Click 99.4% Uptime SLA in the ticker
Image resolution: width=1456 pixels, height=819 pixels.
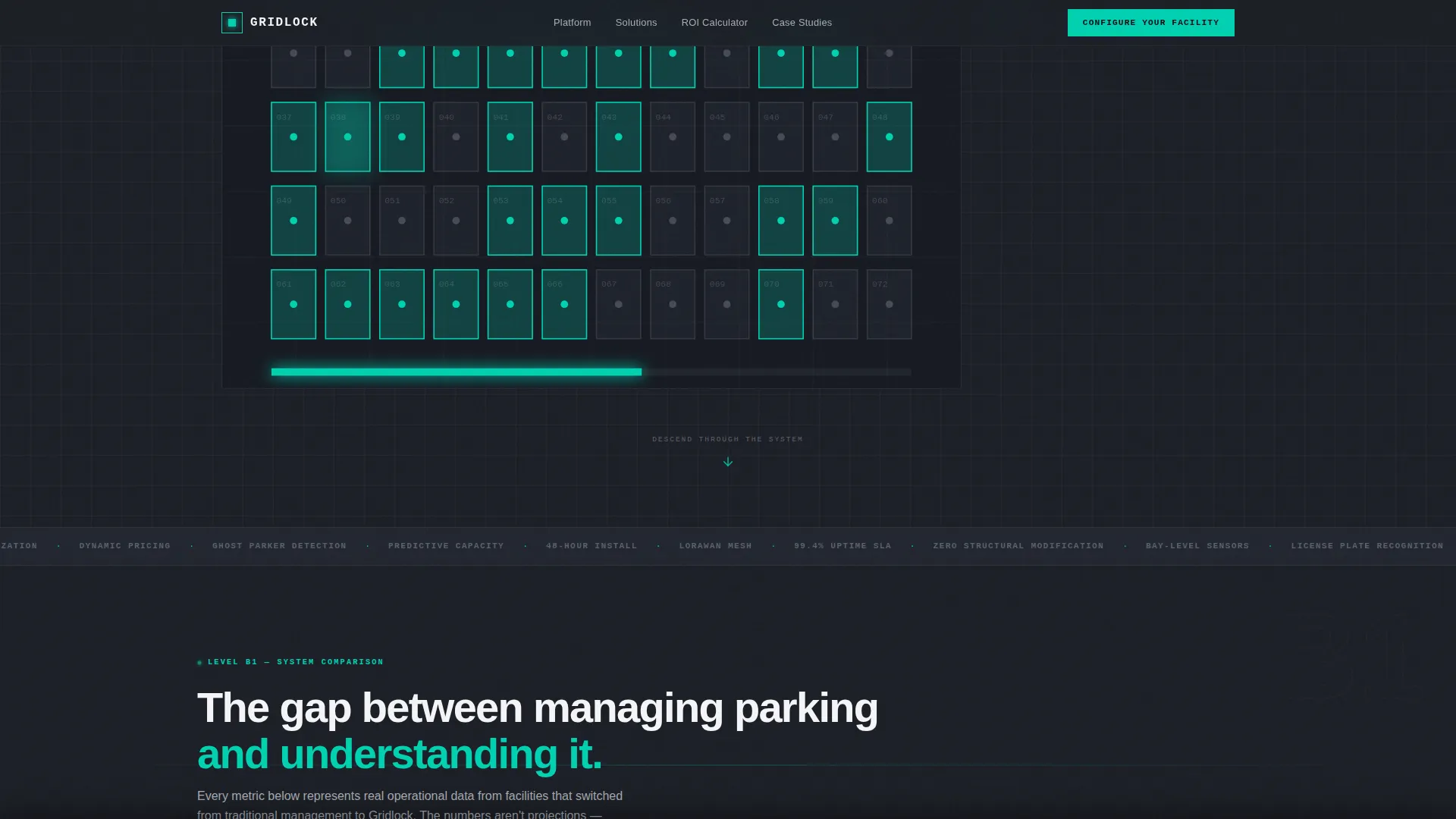[x=843, y=546]
